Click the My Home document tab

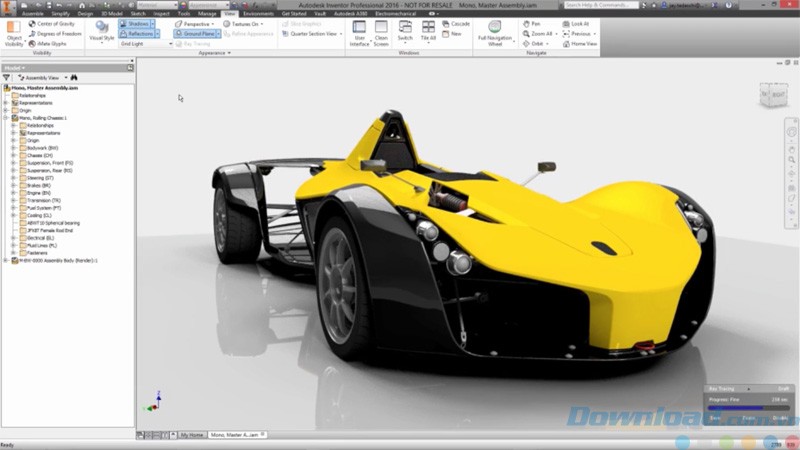pos(191,435)
